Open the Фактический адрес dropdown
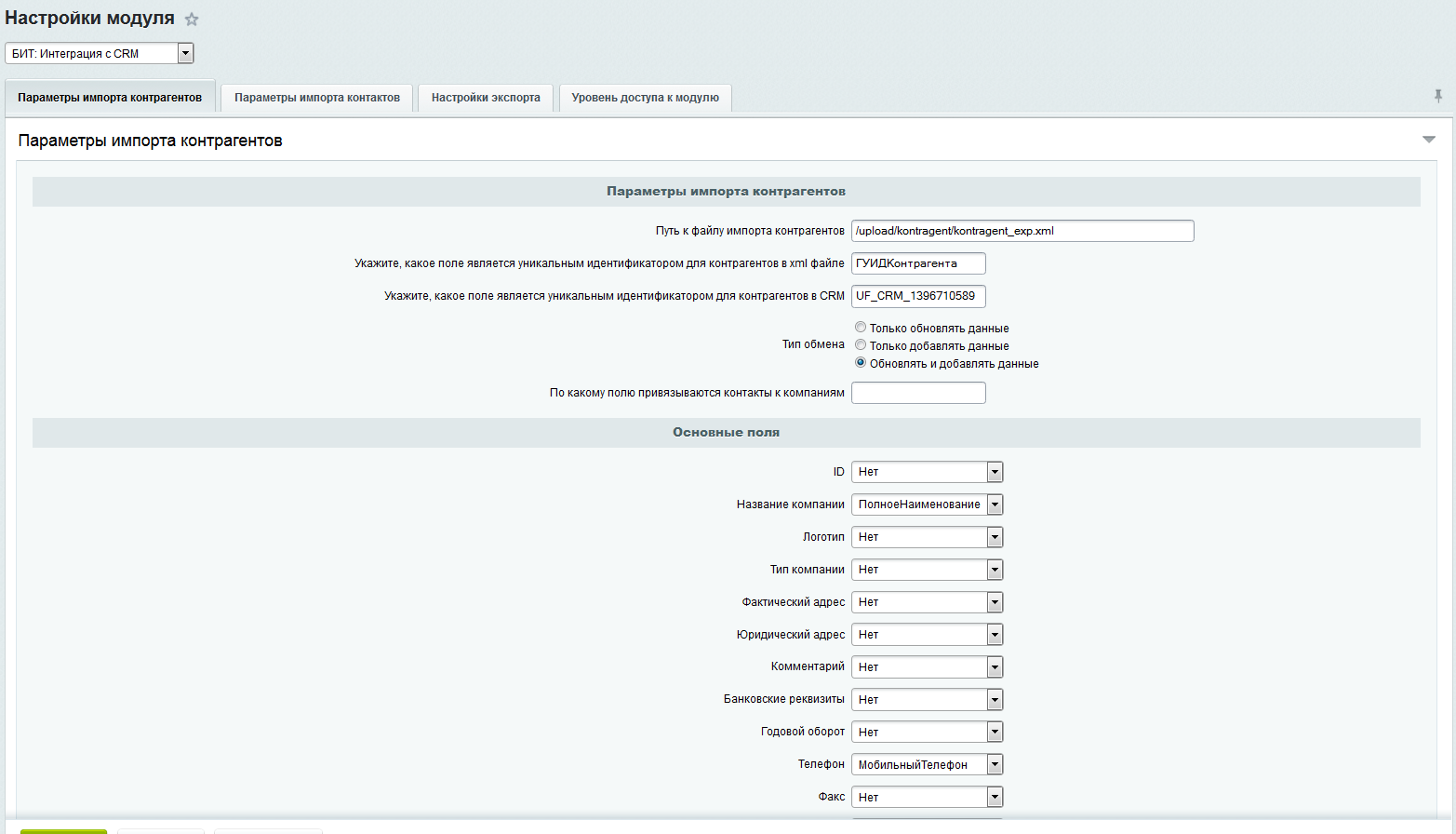Viewport: 1456px width, 834px height. (x=994, y=601)
